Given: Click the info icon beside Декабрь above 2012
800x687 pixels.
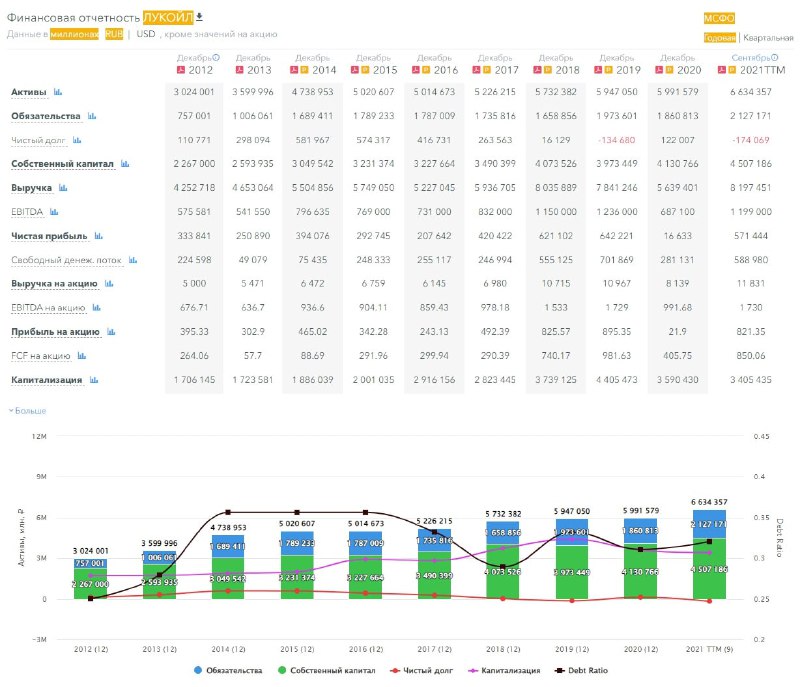Looking at the screenshot, I should click(x=216, y=58).
